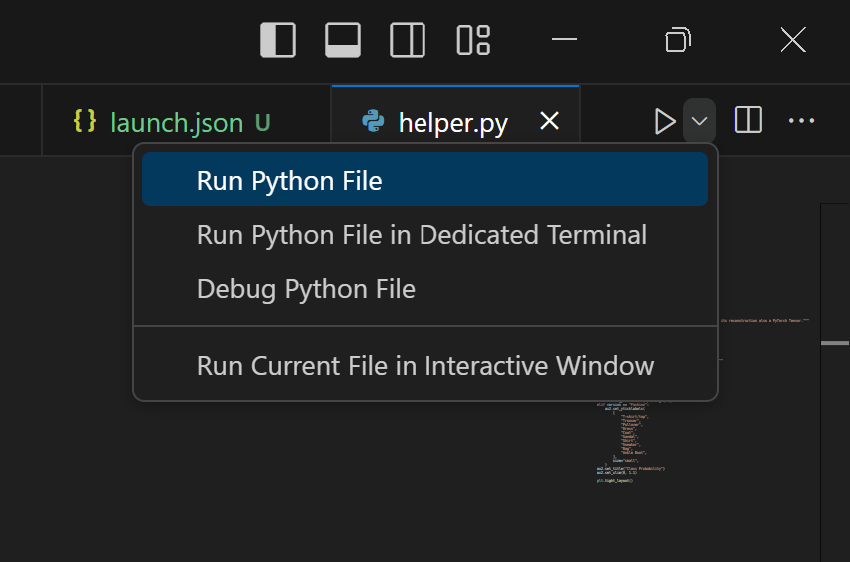Select the helper.py editor tab
Screen dimensions: 850x562
tap(452, 122)
